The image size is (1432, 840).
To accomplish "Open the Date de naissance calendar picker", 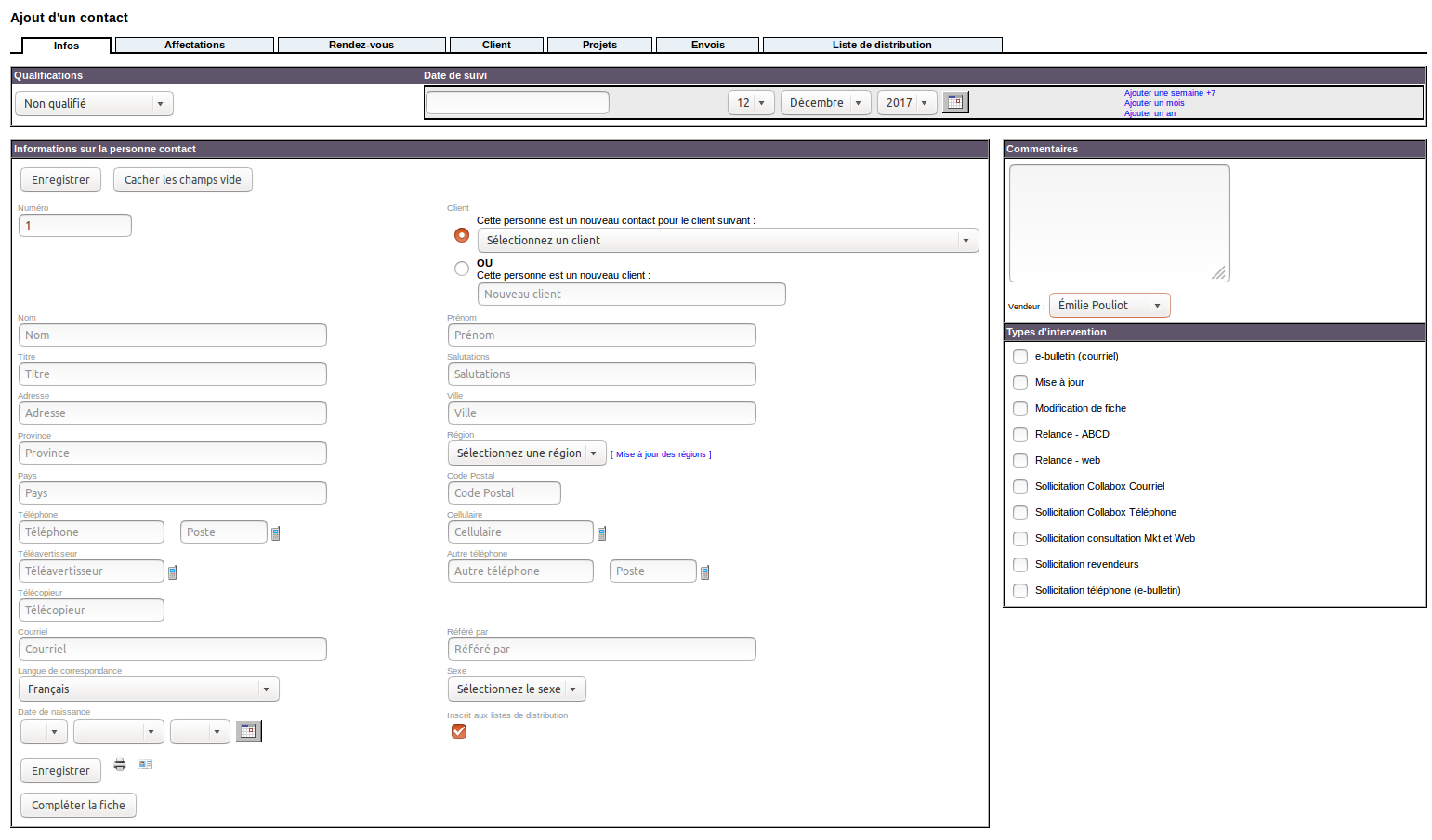I will [248, 731].
